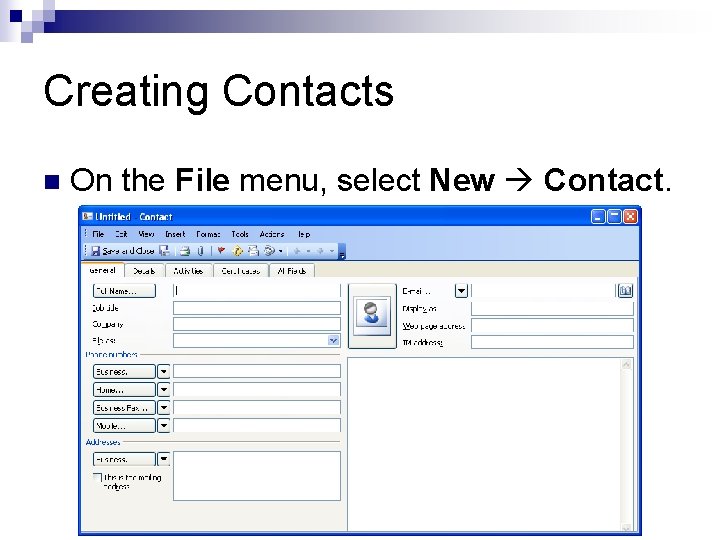Click the Mobile... phone button
The height and width of the screenshot is (540, 720).
click(124, 426)
